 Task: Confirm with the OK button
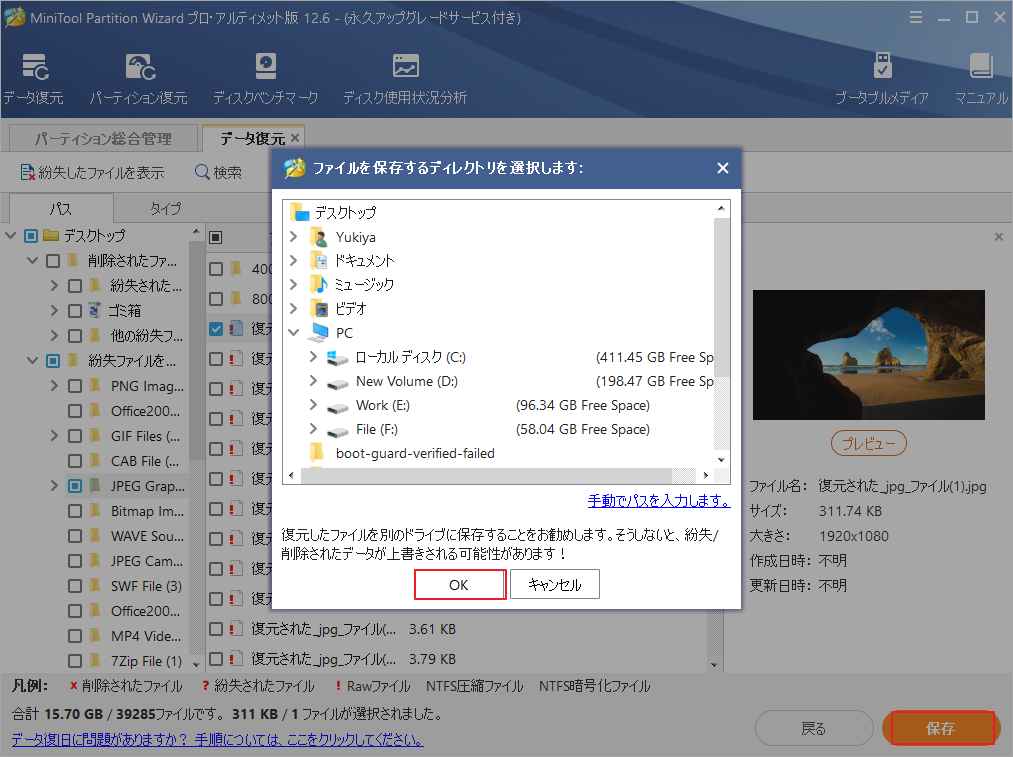(459, 584)
